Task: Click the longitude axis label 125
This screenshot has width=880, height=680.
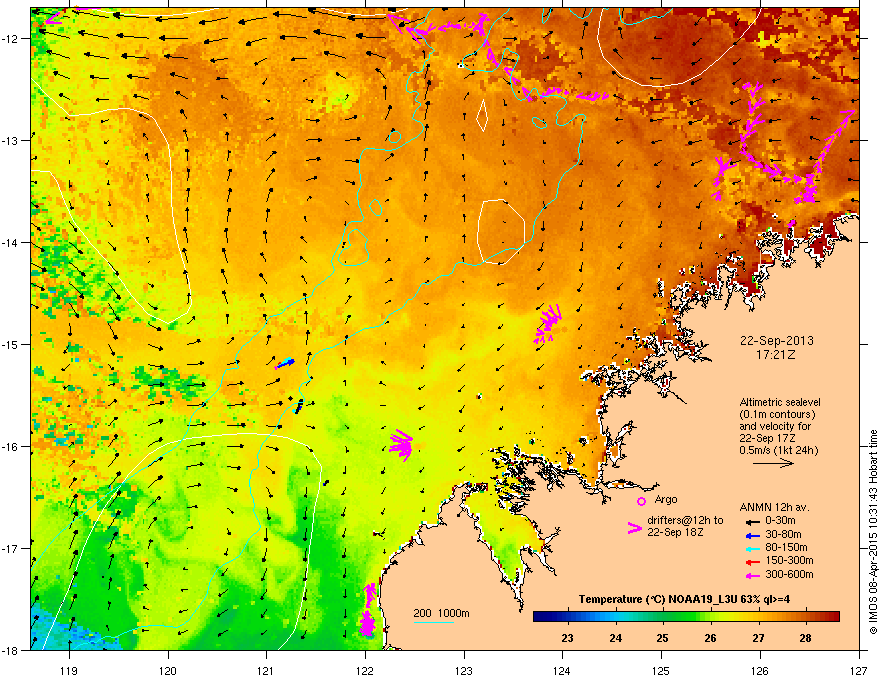Action: coord(661,670)
